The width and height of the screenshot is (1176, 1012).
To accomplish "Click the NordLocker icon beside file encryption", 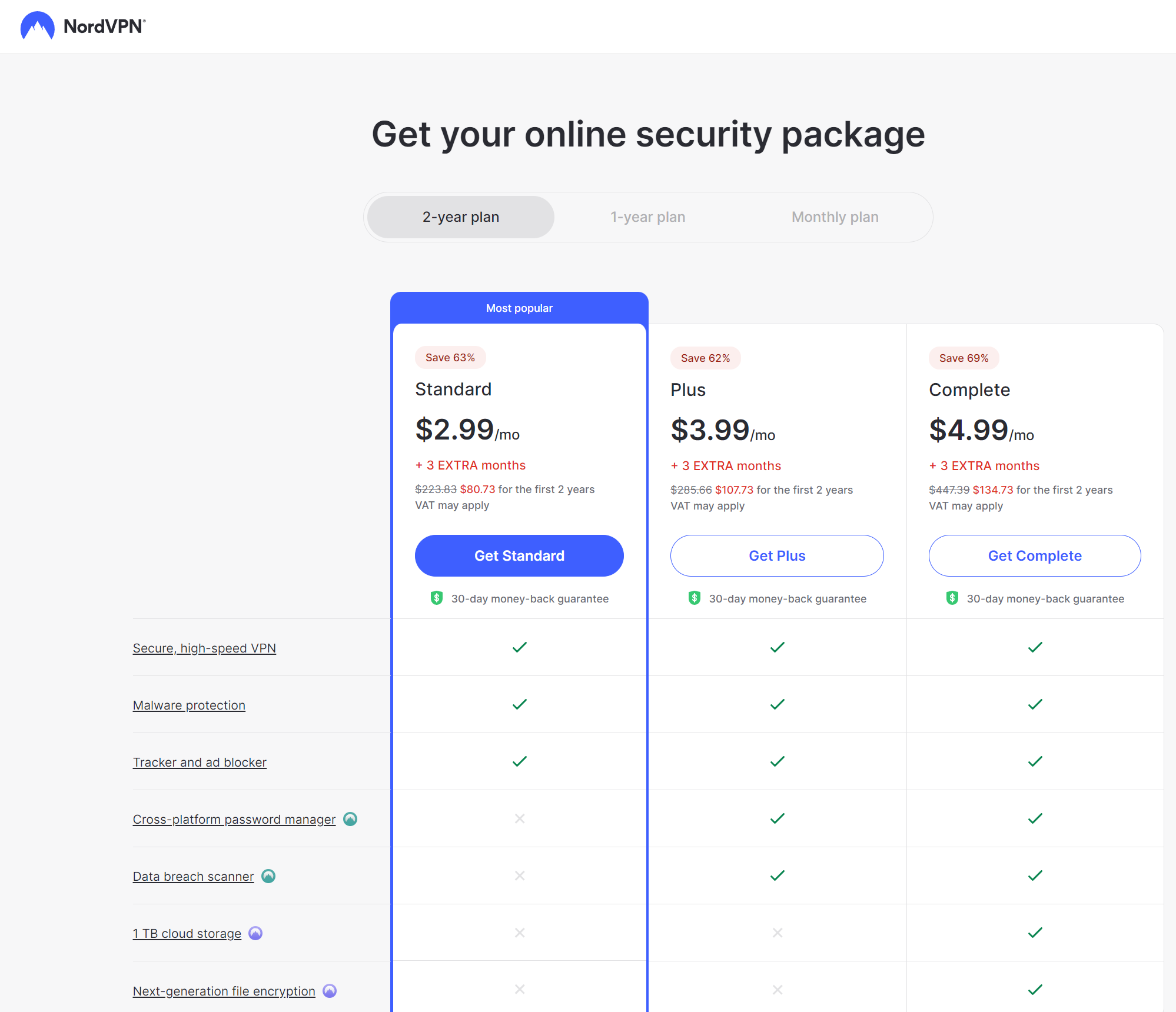I will click(x=330, y=991).
